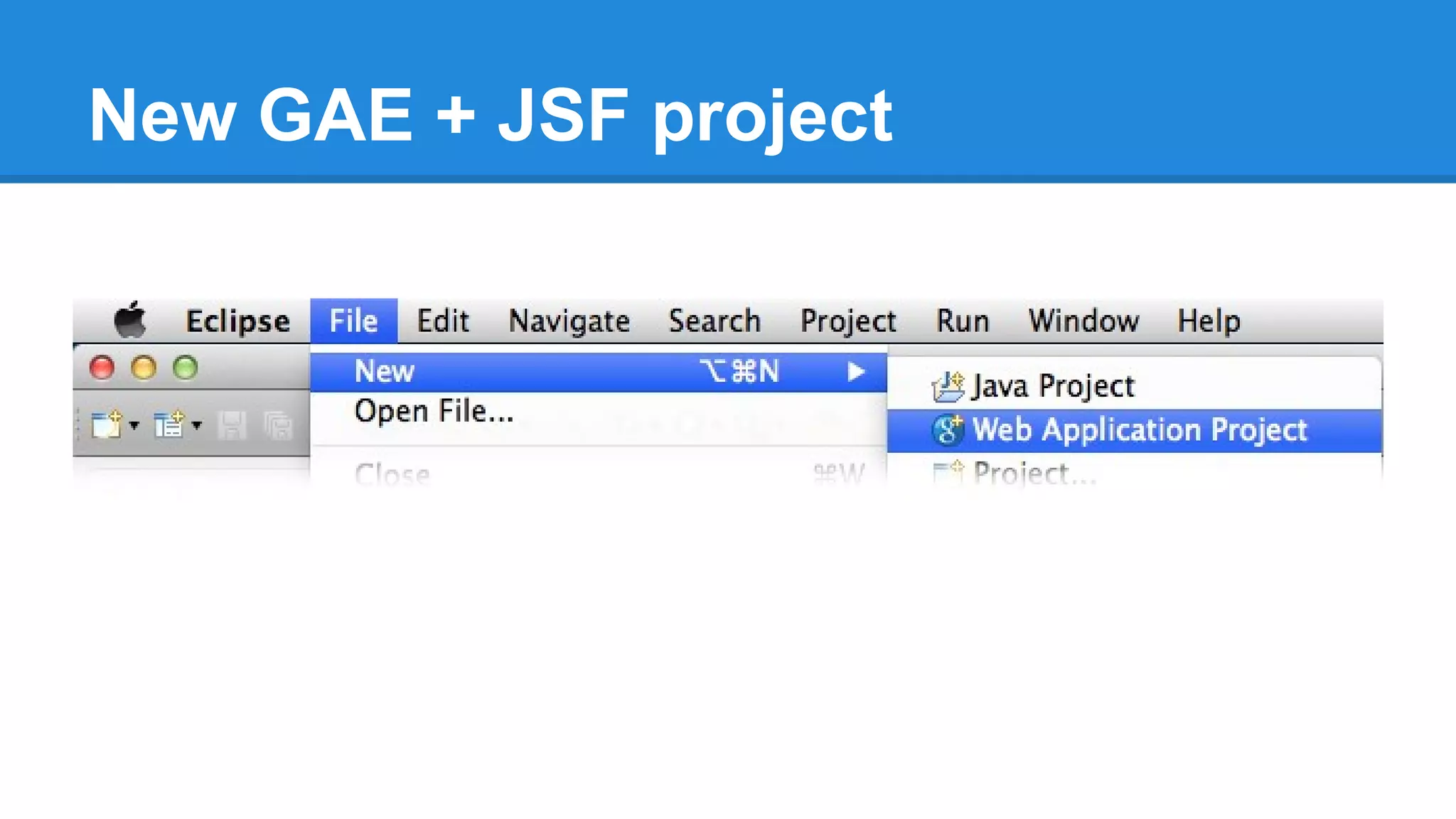Screen dimensions: 1456x819
Task: Open the Navigate menu
Action: pos(569,321)
